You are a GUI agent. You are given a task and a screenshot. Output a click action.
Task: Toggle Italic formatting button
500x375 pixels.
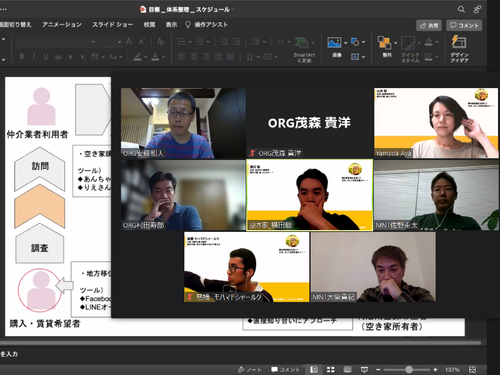[x=34, y=57]
